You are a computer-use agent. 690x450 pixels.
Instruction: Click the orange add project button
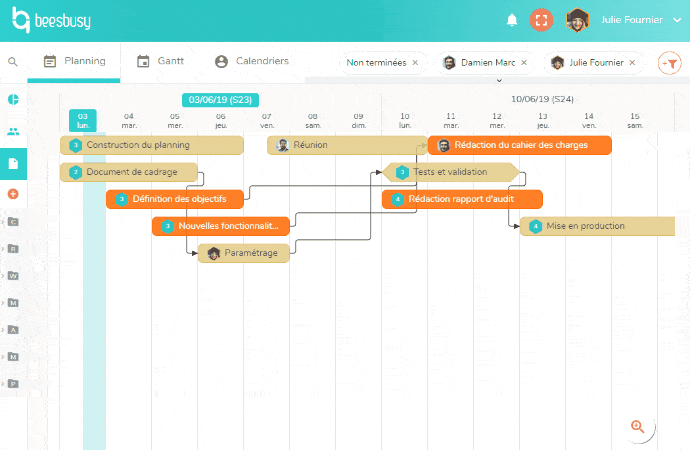[13, 194]
